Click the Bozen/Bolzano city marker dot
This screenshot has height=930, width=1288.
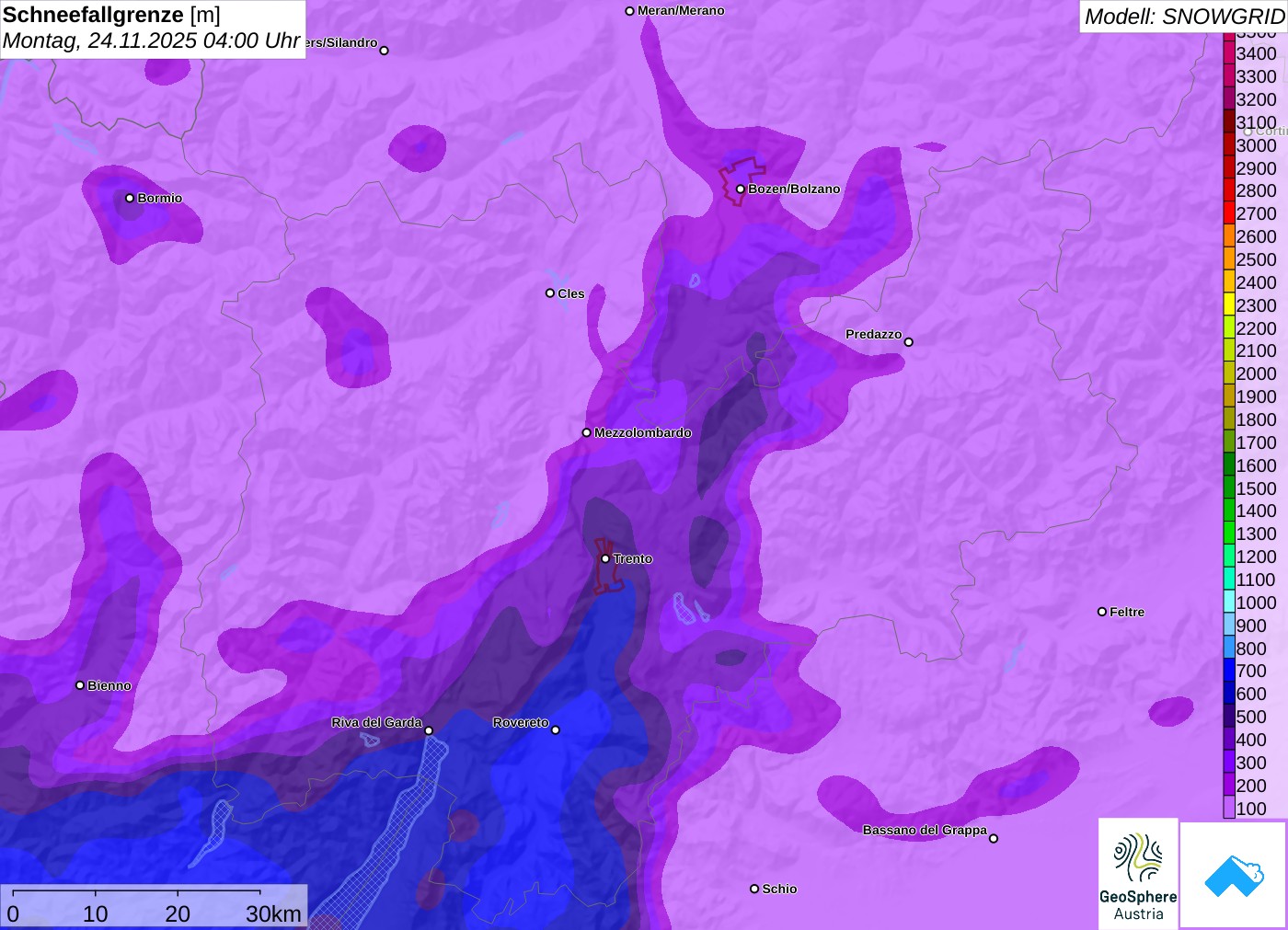coord(741,189)
